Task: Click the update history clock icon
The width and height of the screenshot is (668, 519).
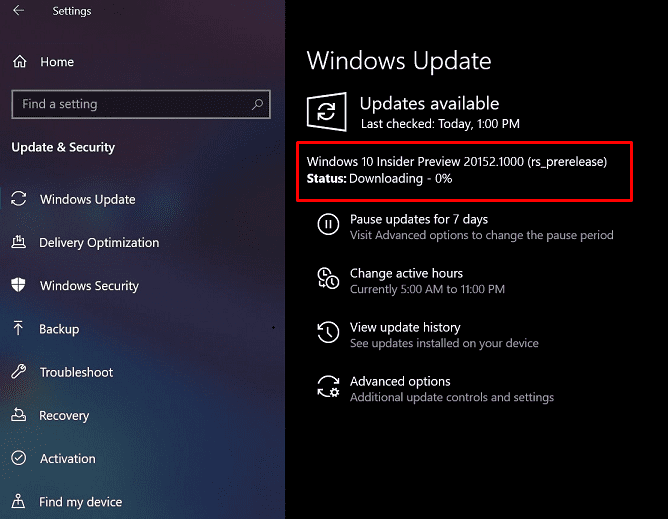Action: (328, 332)
